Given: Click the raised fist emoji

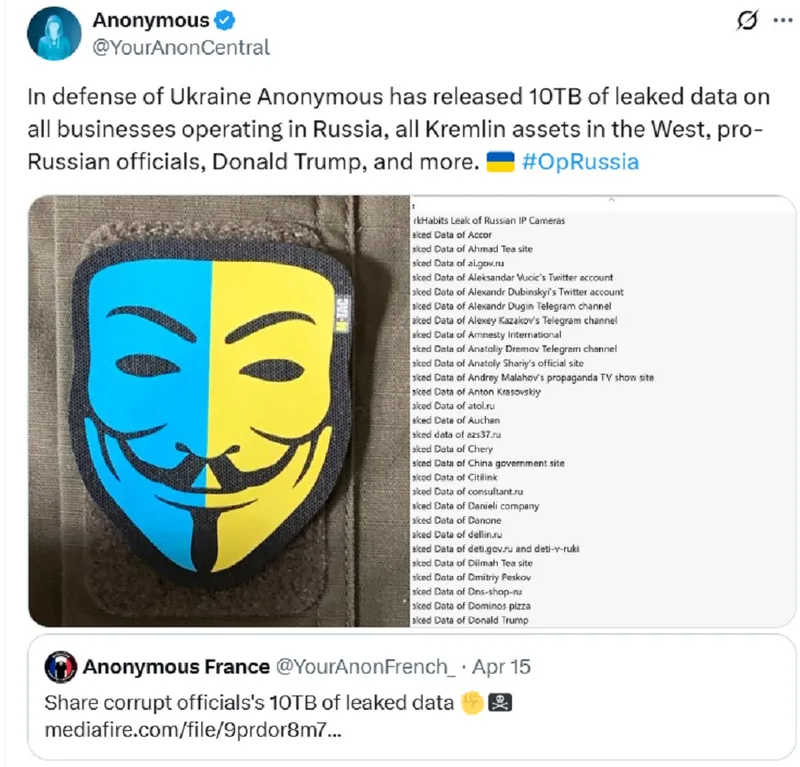Looking at the screenshot, I should [x=472, y=703].
